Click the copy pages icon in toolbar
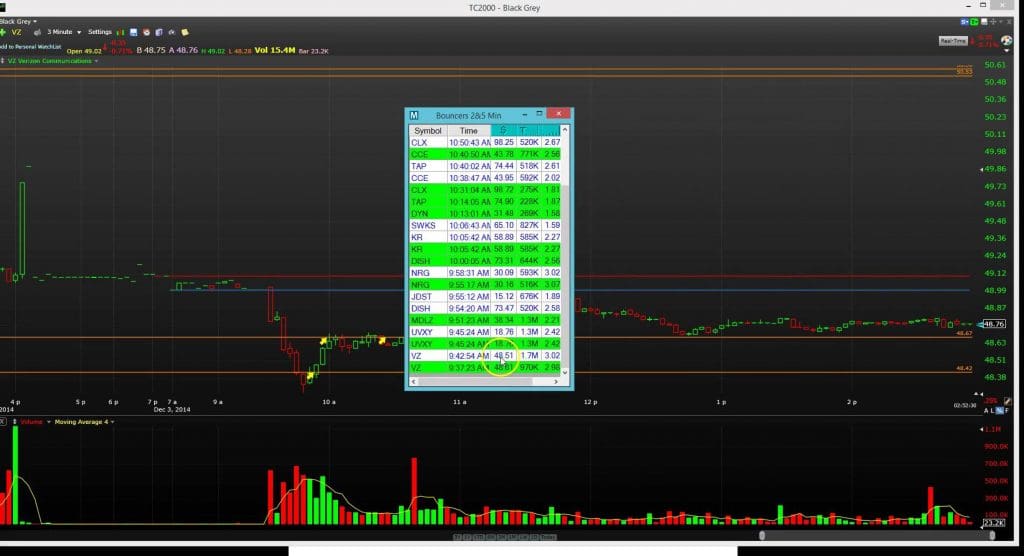1024x556 pixels. coord(159,32)
